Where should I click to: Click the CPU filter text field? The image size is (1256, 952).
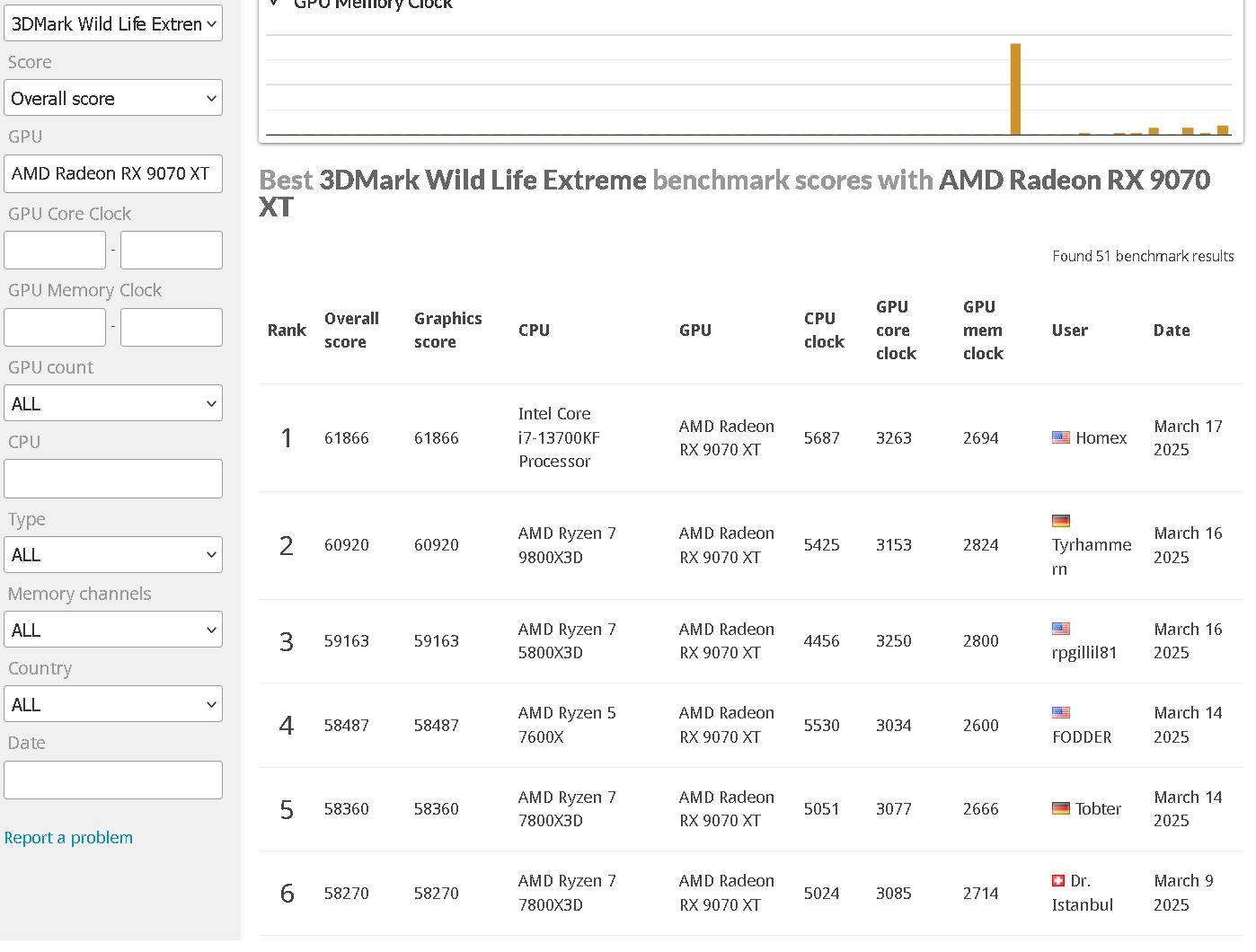(x=113, y=479)
